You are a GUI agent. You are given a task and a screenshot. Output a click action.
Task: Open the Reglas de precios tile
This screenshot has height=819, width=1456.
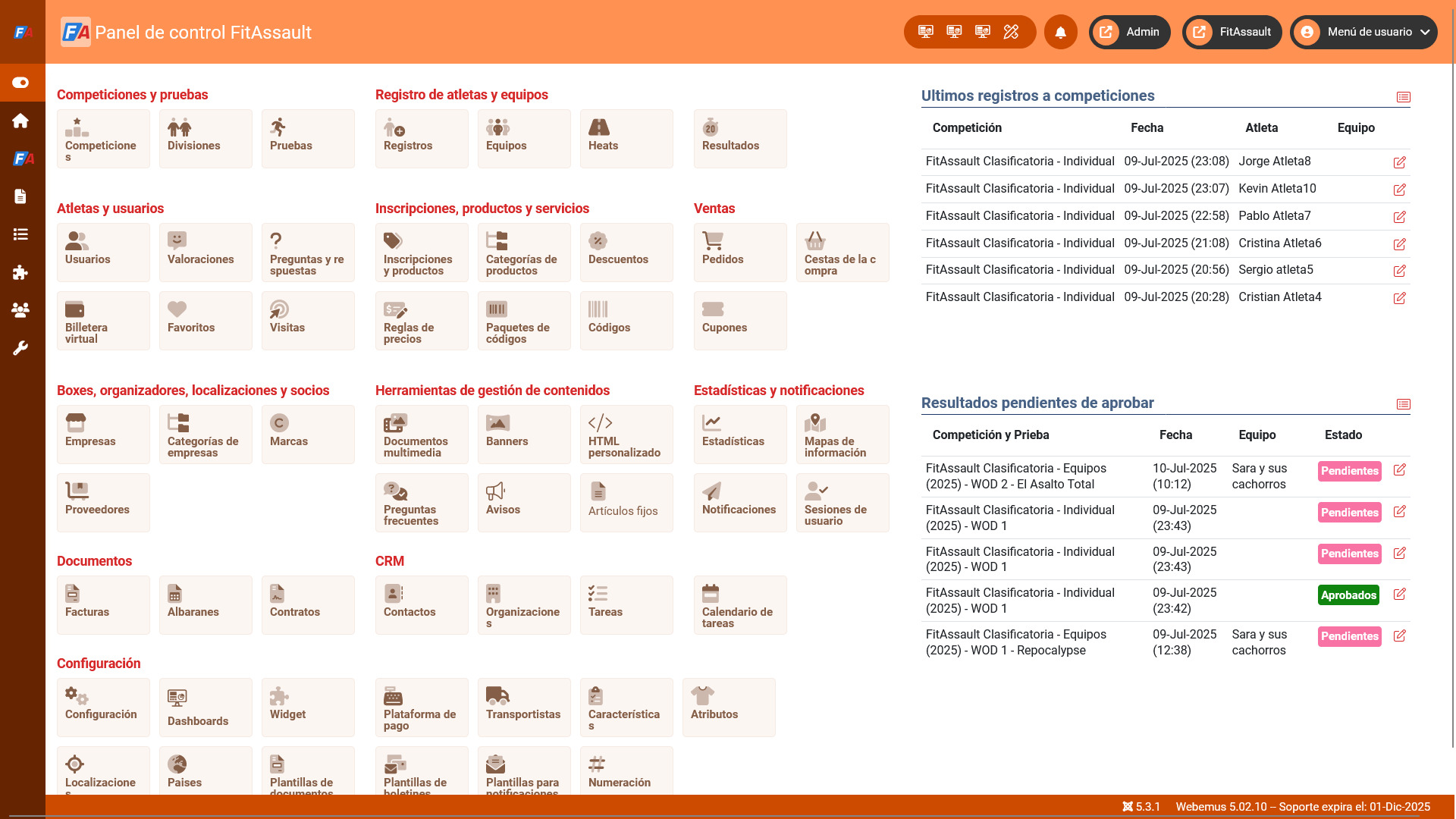pos(422,321)
